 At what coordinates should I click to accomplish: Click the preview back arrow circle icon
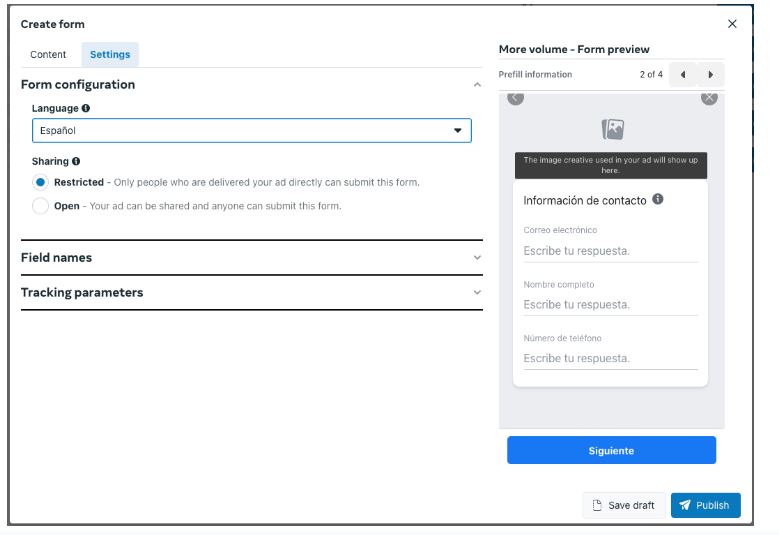coord(516,98)
